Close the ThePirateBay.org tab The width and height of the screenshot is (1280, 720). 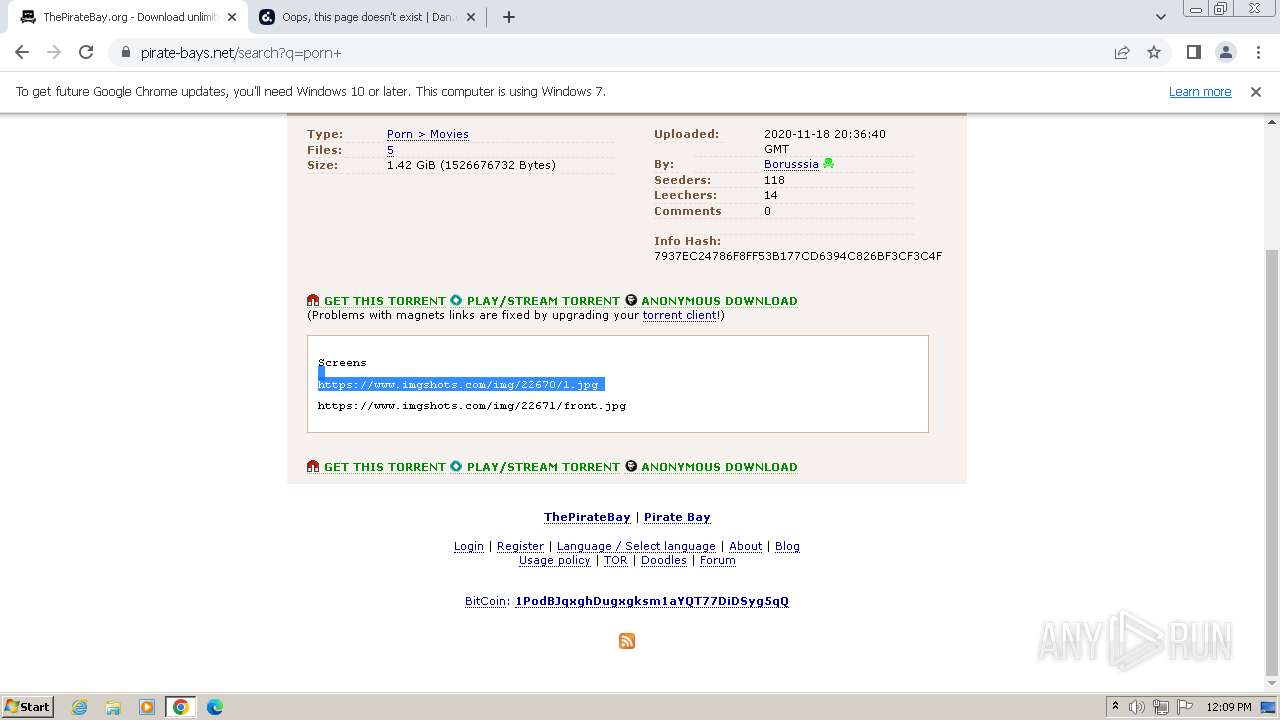coord(232,17)
